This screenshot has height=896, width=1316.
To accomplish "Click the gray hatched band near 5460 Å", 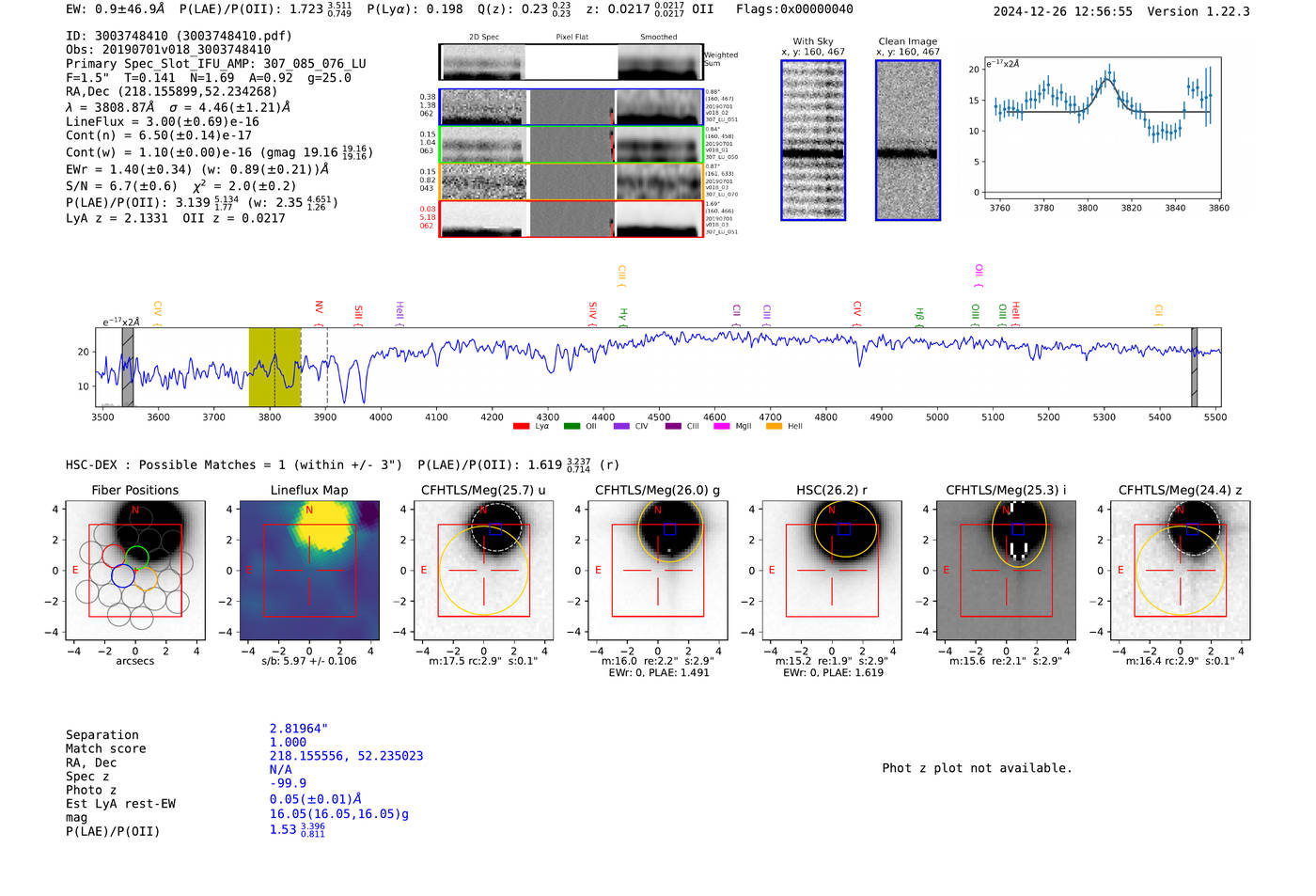I will point(1194,367).
